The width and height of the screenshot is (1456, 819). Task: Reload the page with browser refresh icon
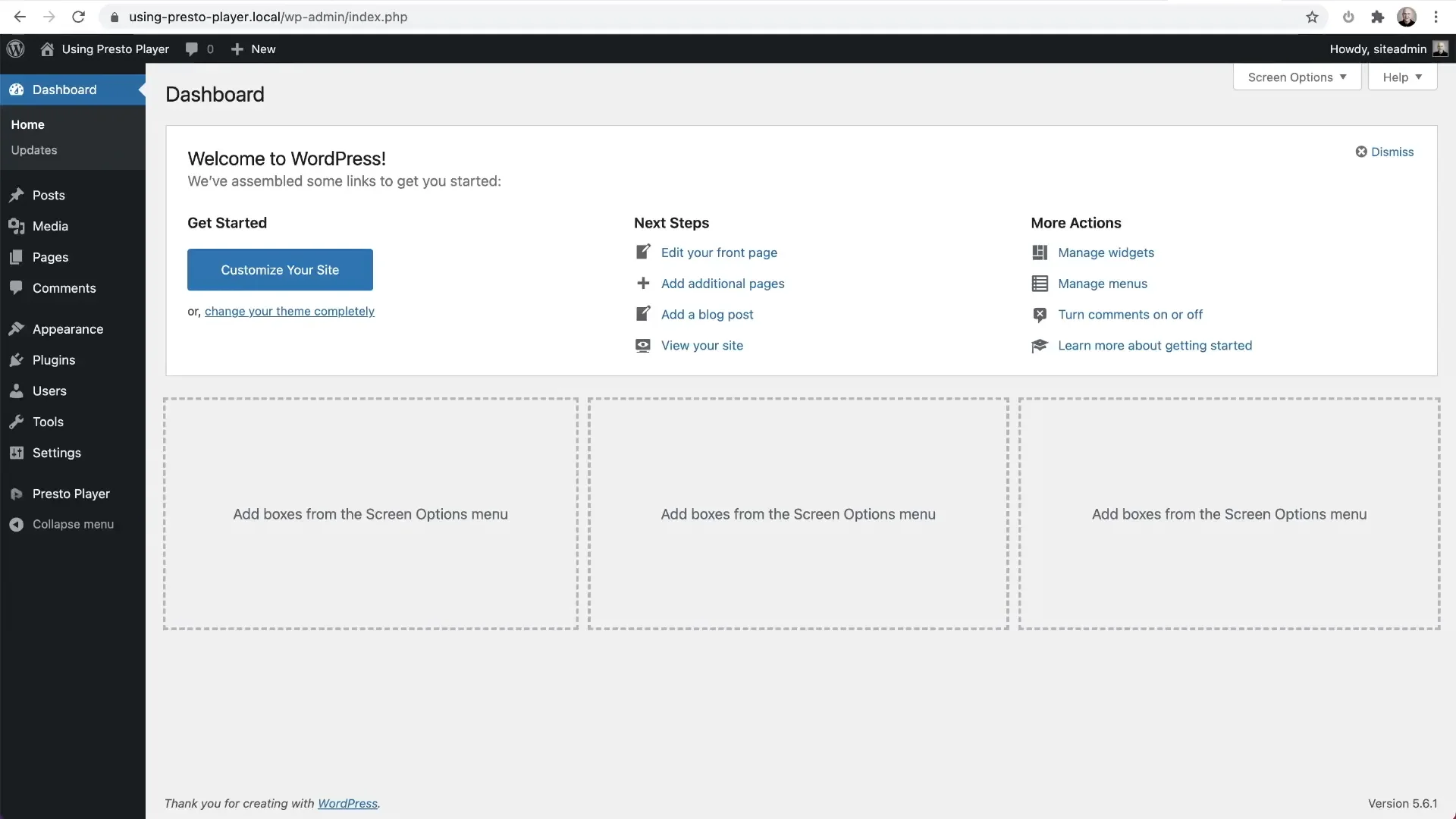[x=78, y=17]
